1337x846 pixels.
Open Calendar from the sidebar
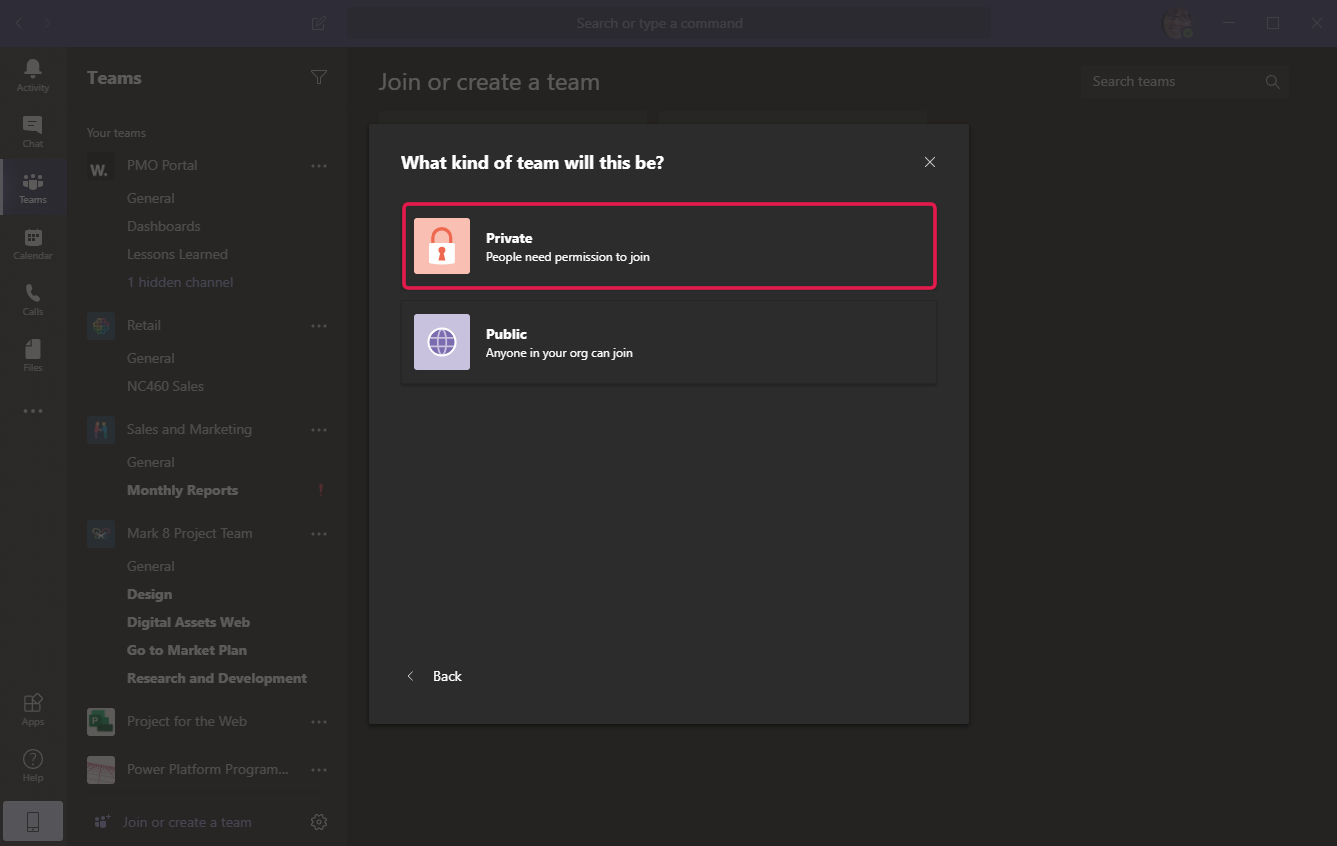[x=33, y=243]
